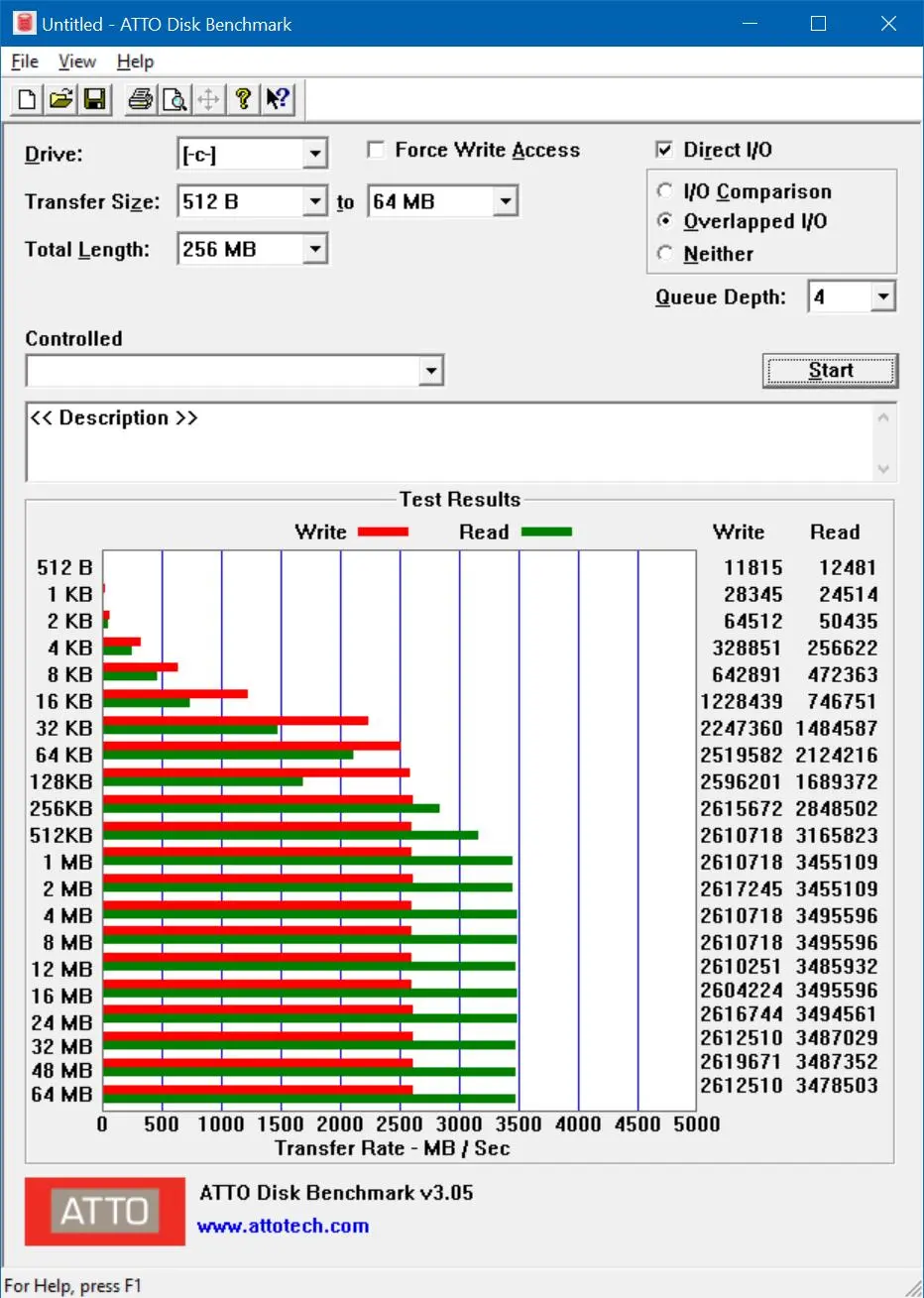Click the 256KB row label
Image resolution: width=924 pixels, height=1298 pixels.
[x=60, y=809]
